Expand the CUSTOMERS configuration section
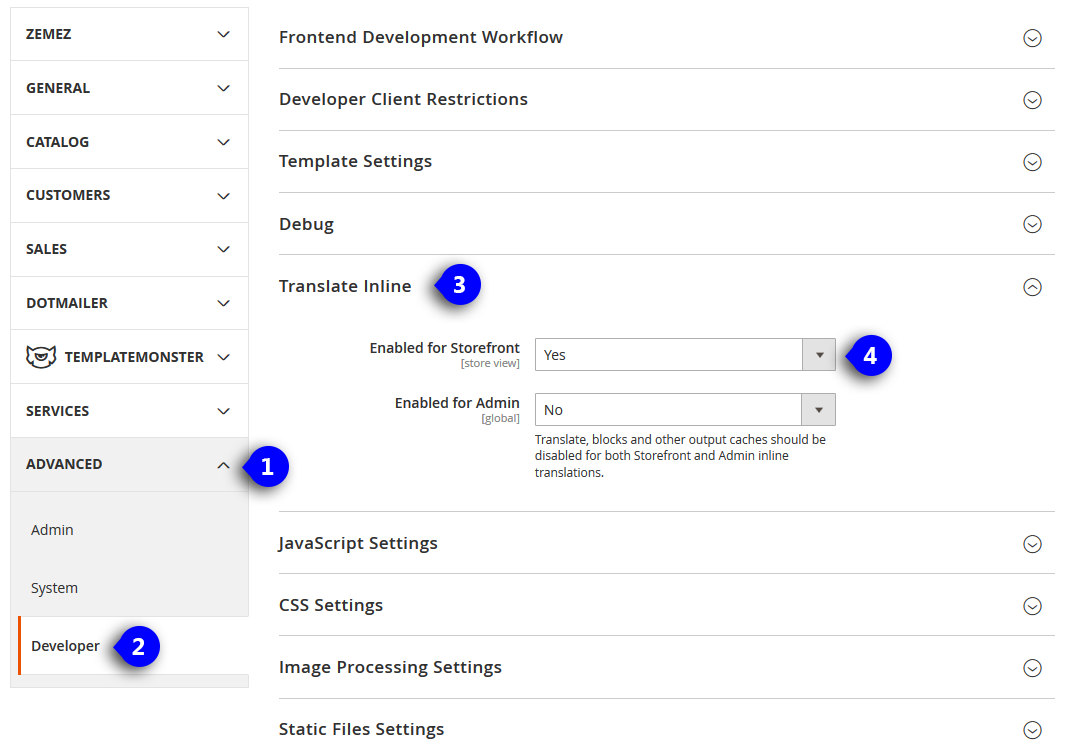 [x=129, y=196]
